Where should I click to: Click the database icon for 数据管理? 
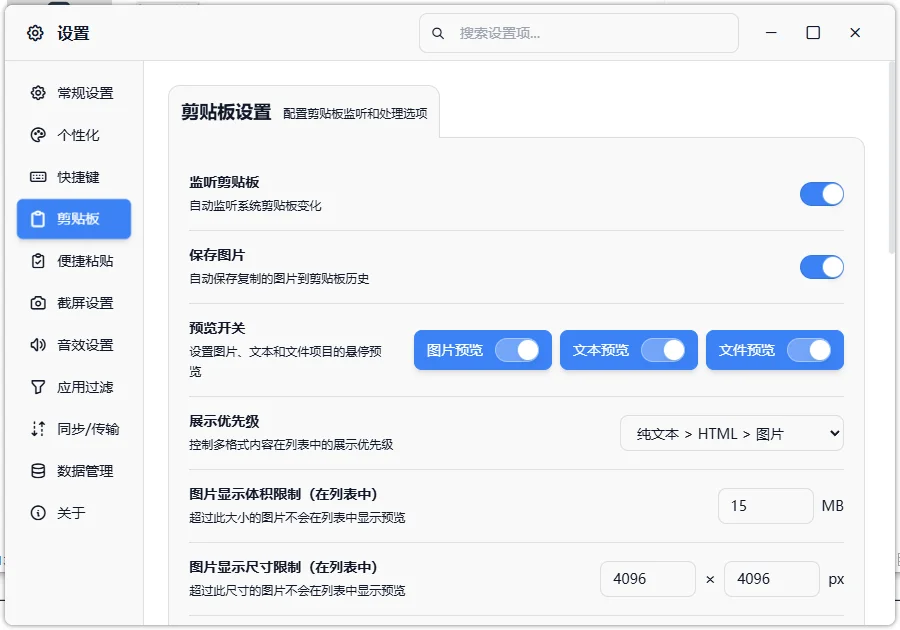pyautogui.click(x=38, y=471)
